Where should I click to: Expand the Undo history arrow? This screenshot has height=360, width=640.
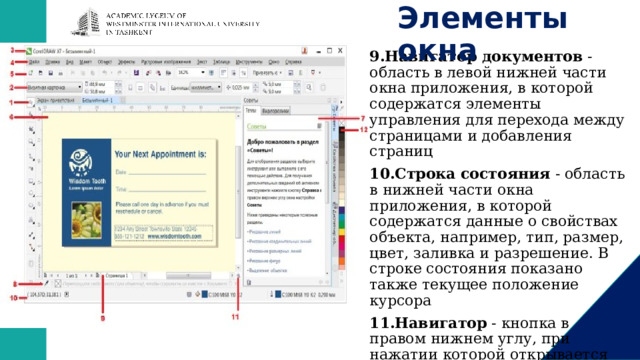point(111,73)
